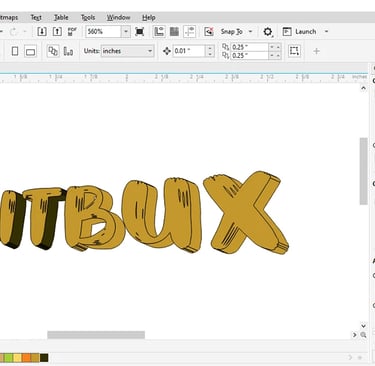This screenshot has width=375, height=366.
Task: Click the vertical scrollbar down arrow
Action: tap(363, 326)
